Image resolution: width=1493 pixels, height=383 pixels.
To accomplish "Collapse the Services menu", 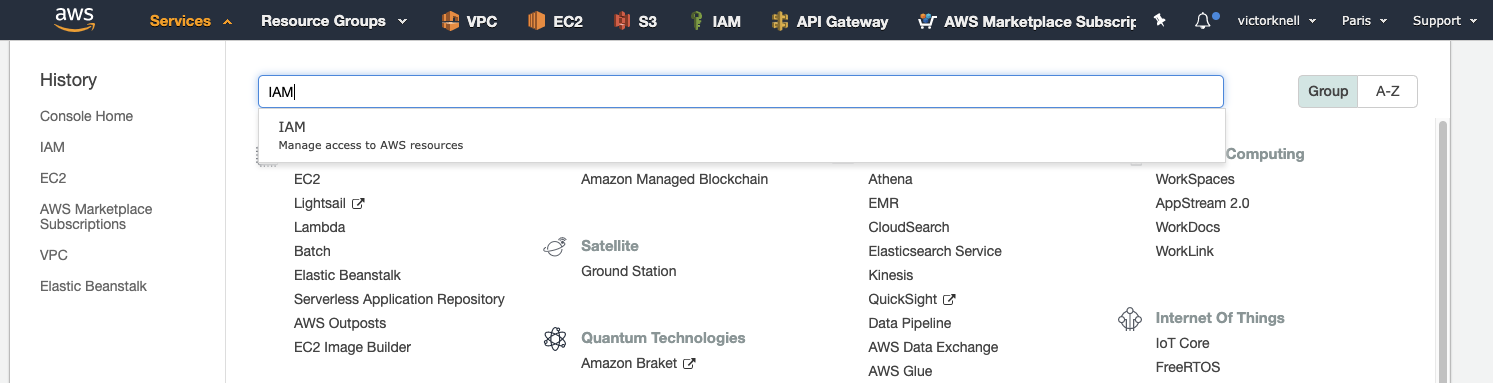I will 191,21.
